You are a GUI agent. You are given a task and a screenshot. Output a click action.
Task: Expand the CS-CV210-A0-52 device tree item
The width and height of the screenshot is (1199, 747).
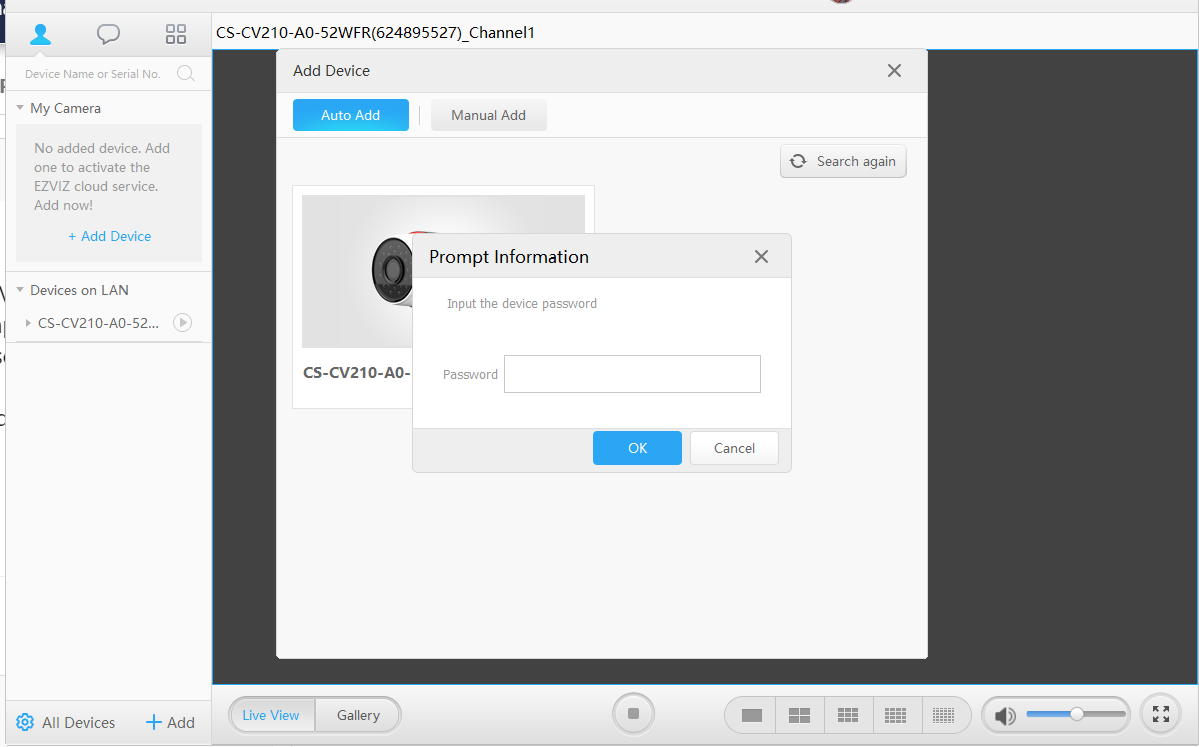28,323
